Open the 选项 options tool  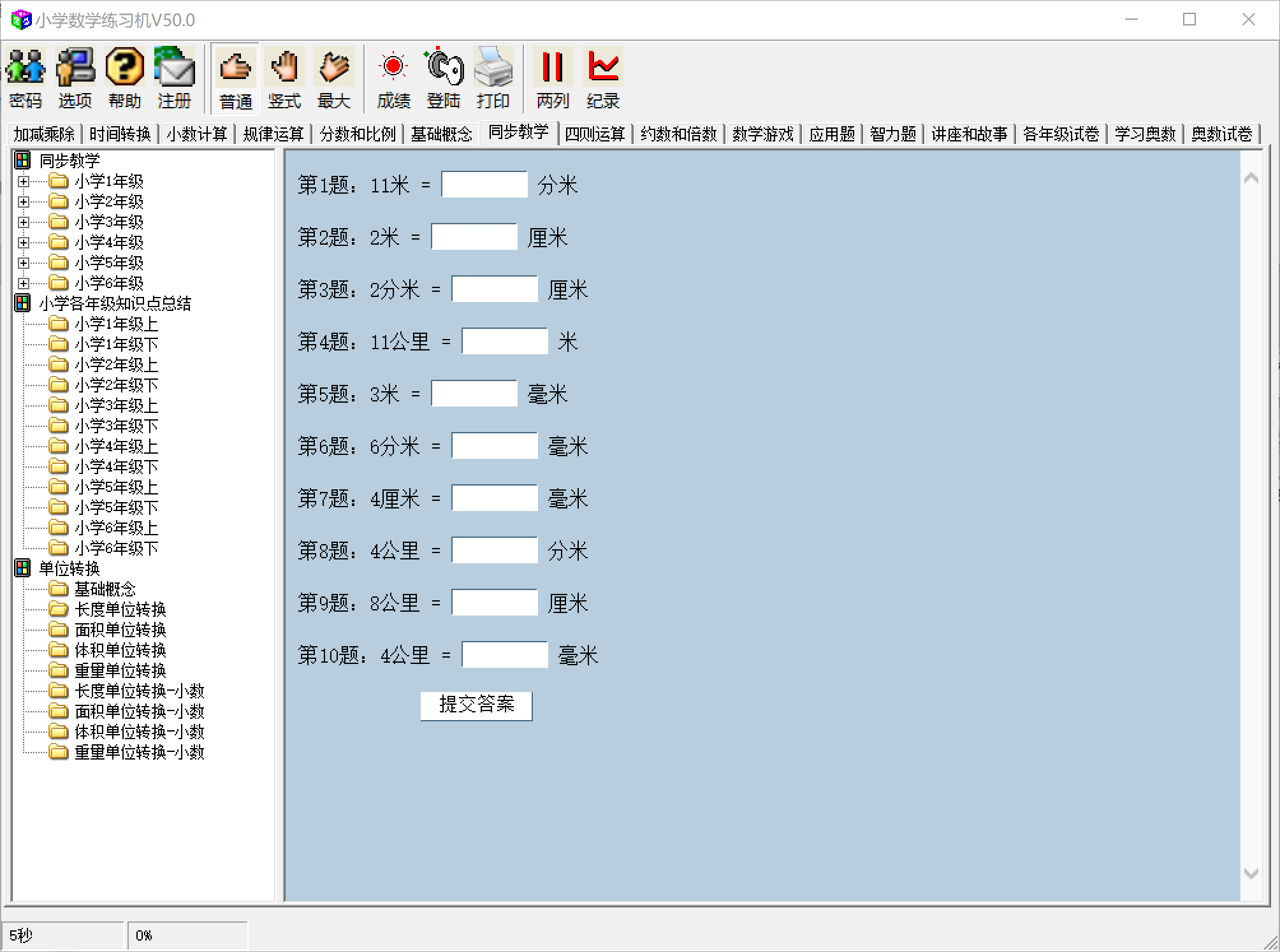[75, 78]
